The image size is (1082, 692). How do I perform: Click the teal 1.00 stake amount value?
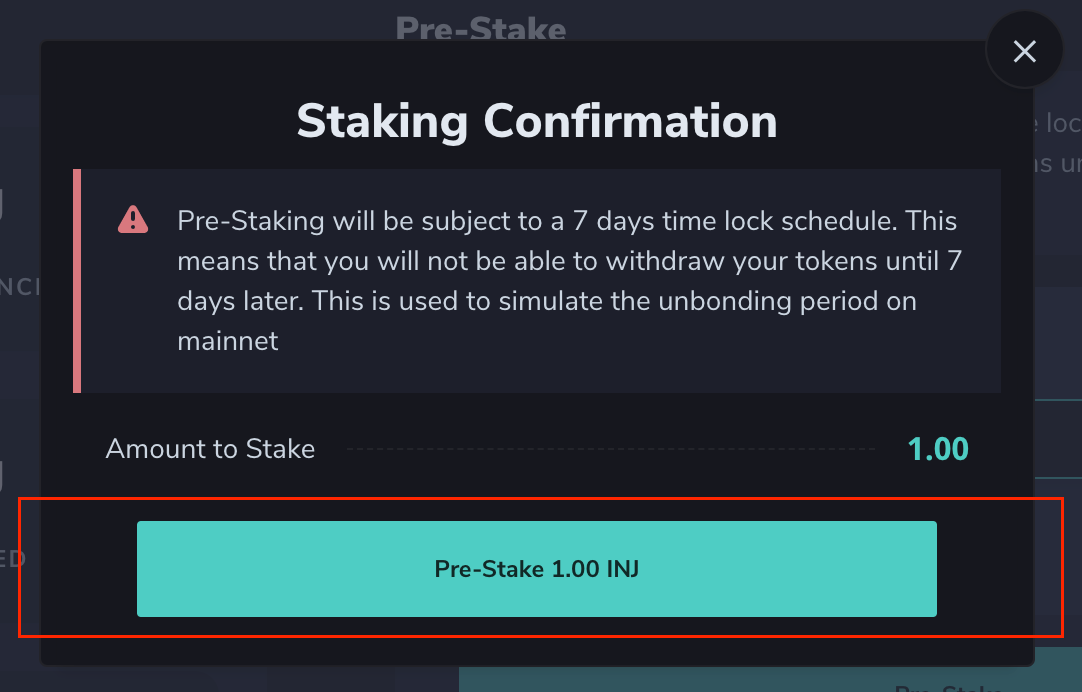point(938,449)
